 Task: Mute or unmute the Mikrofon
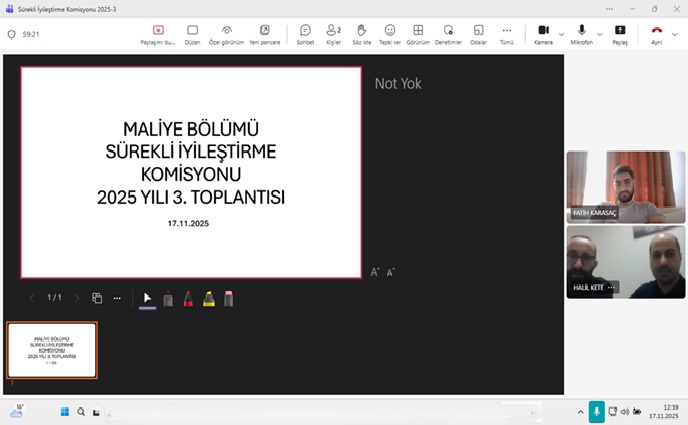[582, 33]
